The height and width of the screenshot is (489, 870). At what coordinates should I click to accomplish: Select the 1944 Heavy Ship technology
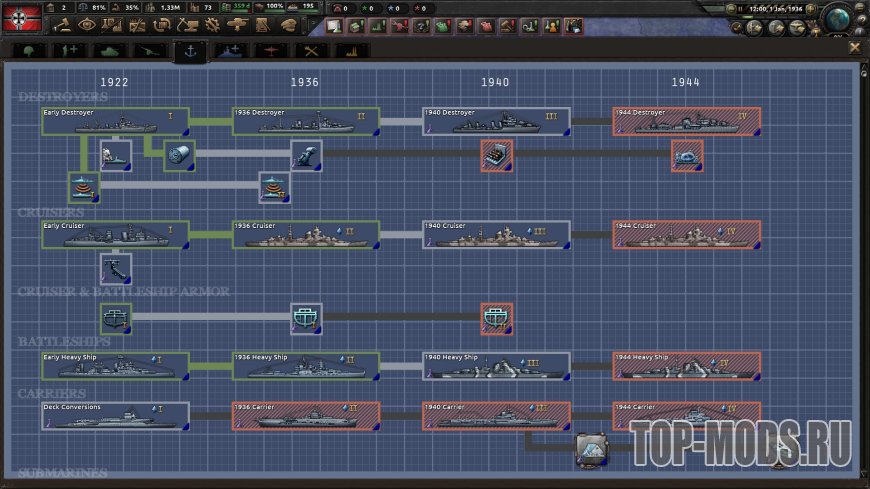pos(686,365)
